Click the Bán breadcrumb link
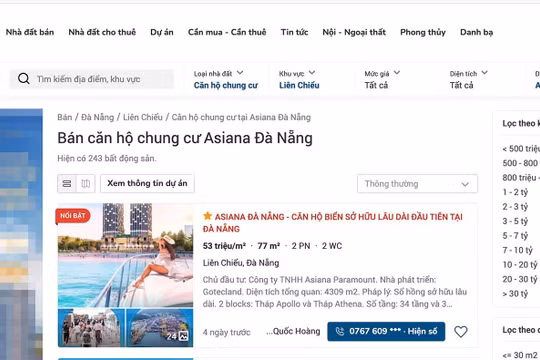The height and width of the screenshot is (360, 540). click(65, 117)
